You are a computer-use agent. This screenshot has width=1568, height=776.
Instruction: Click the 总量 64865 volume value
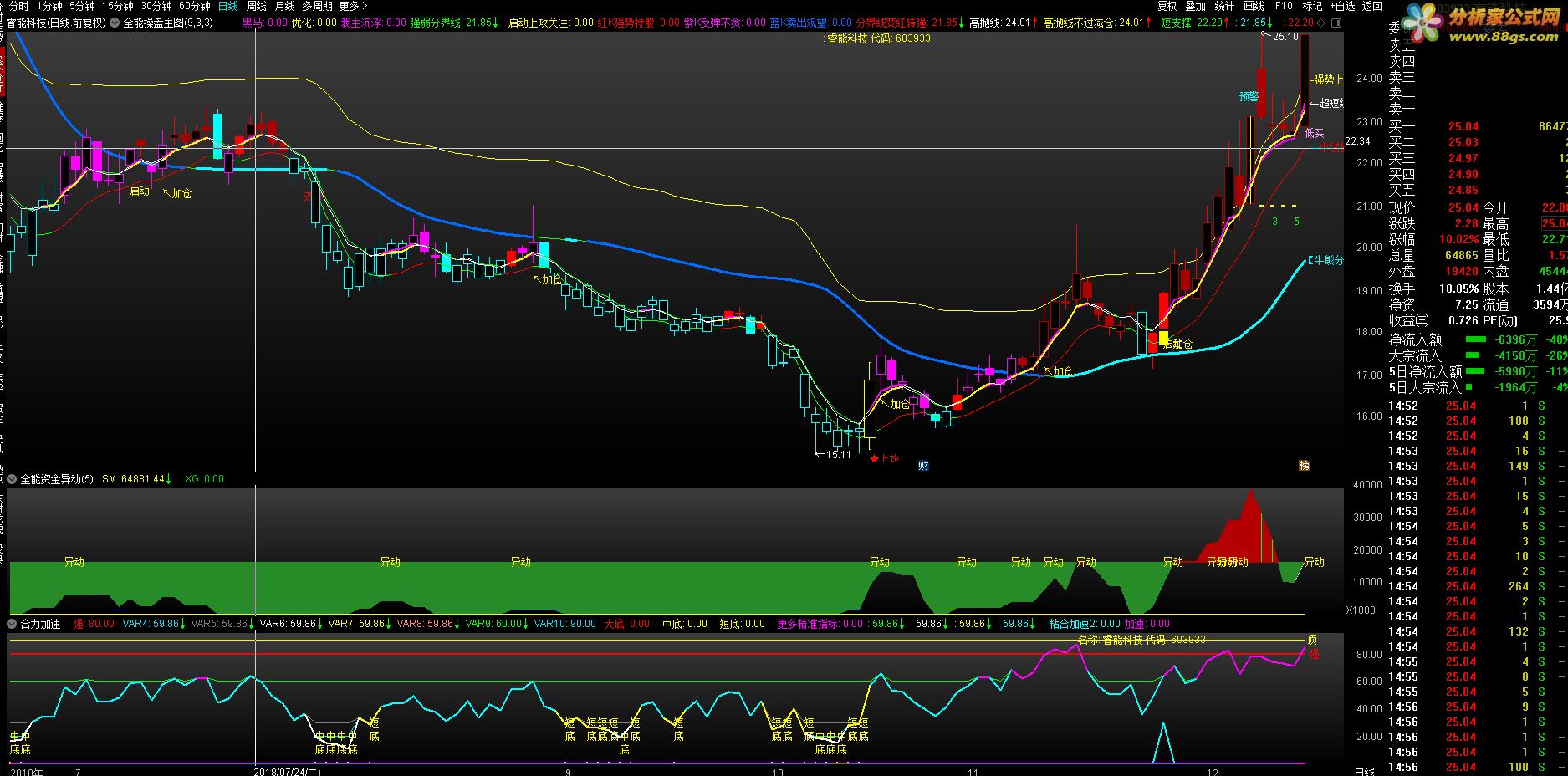(x=1460, y=255)
